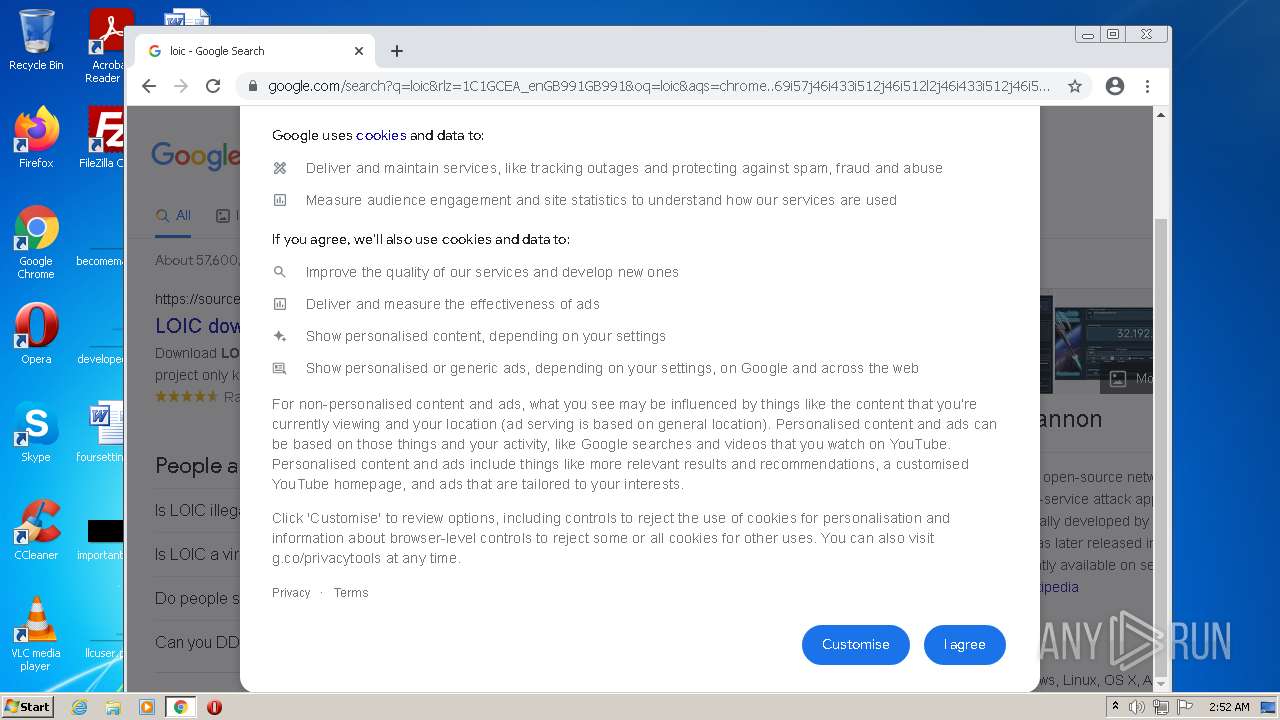Select the 'loic - Google Search' tab
The height and width of the screenshot is (720, 1280).
point(256,51)
